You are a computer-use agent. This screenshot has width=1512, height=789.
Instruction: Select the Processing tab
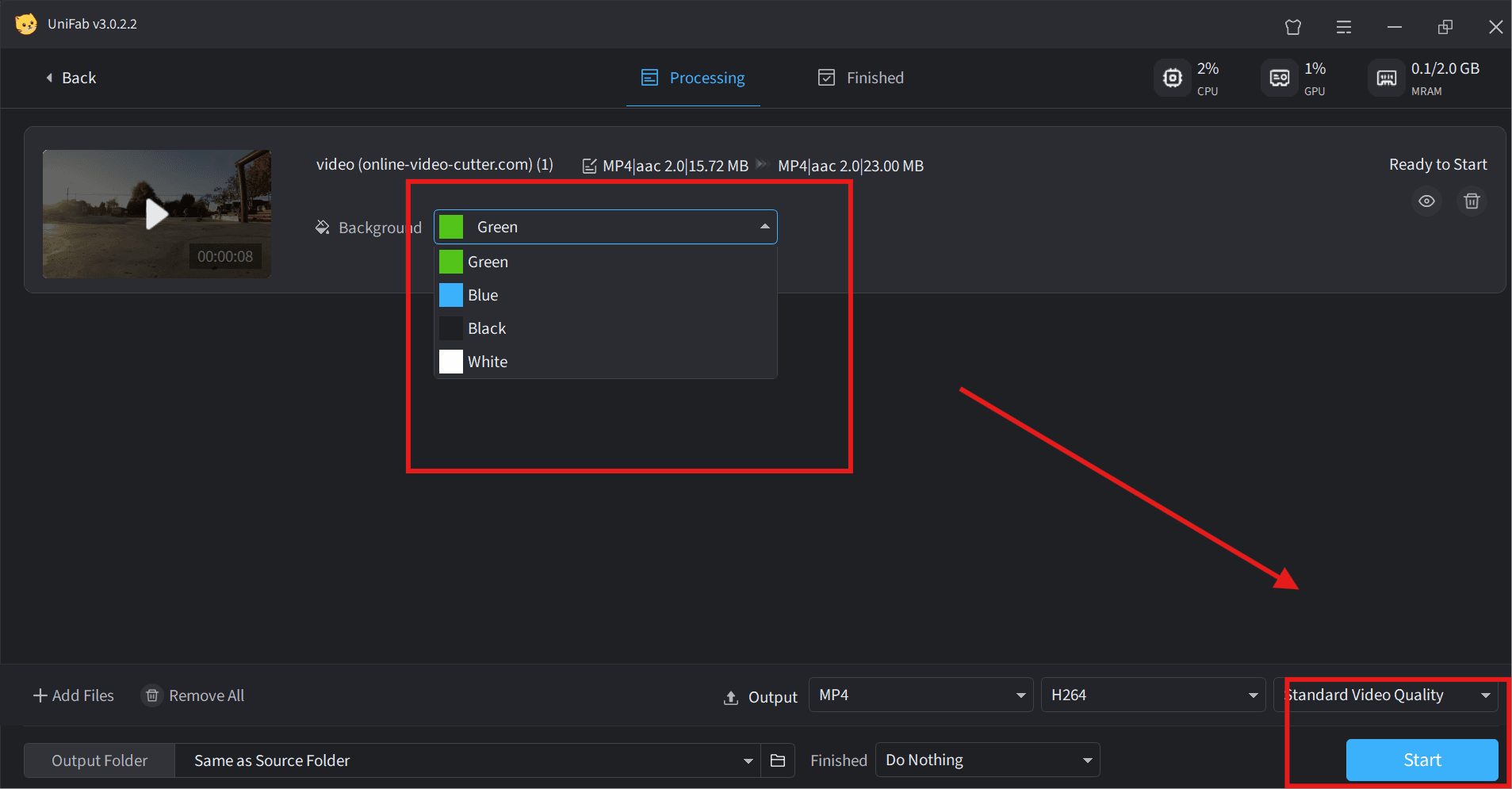[693, 78]
